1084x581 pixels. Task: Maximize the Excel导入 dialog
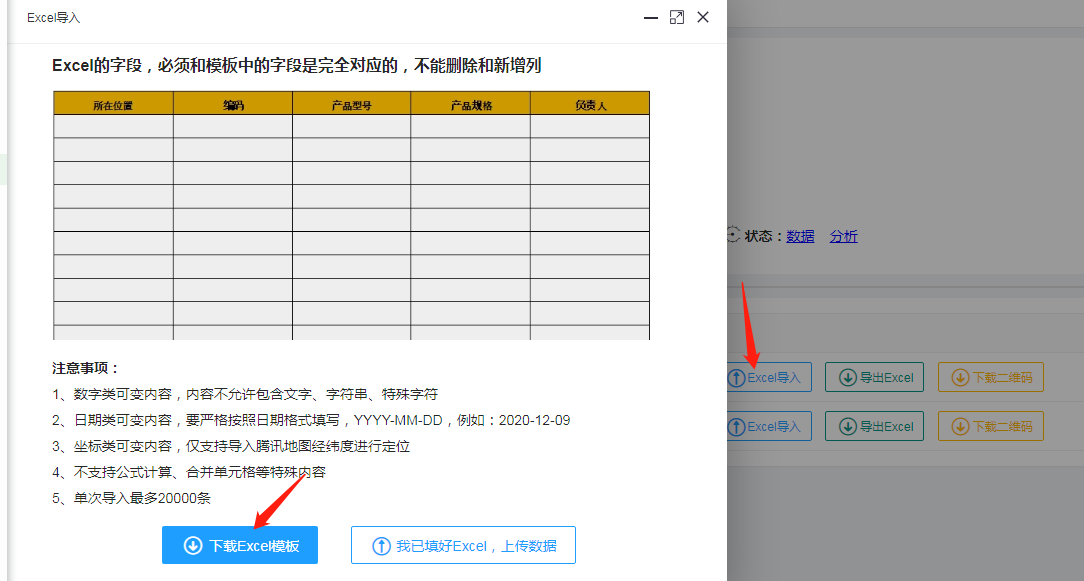[677, 17]
